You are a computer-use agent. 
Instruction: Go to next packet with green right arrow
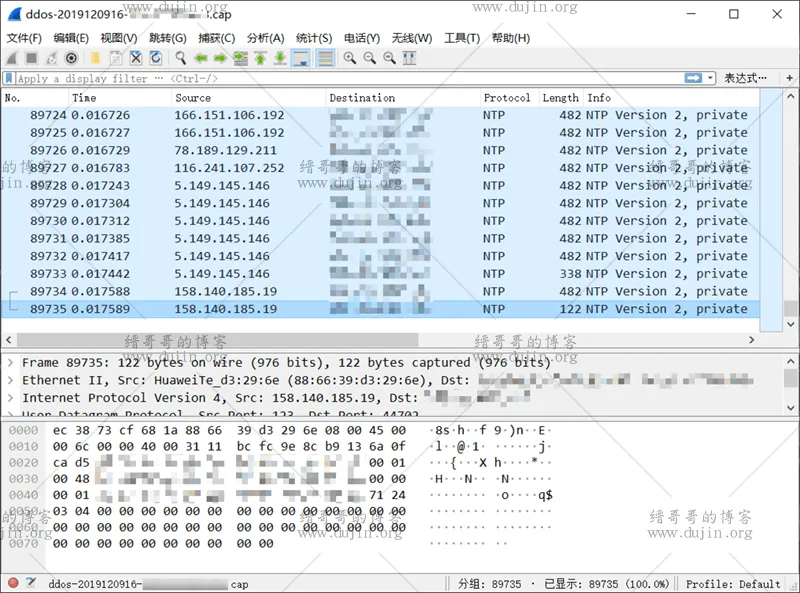(220, 58)
